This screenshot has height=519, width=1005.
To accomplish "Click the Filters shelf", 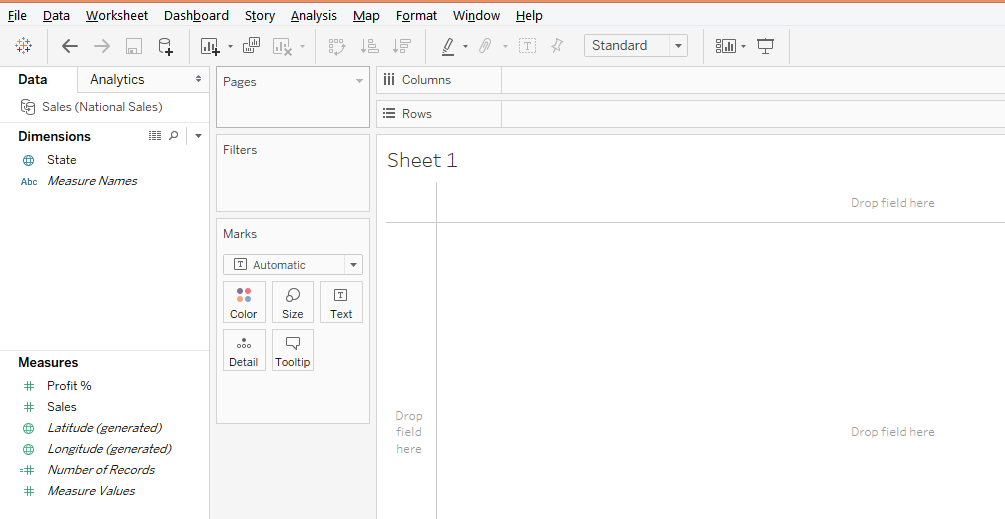I will tap(293, 173).
